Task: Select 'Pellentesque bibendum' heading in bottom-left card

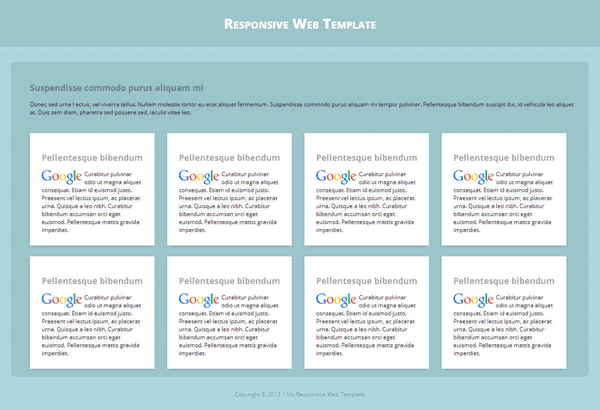Action: (x=92, y=281)
